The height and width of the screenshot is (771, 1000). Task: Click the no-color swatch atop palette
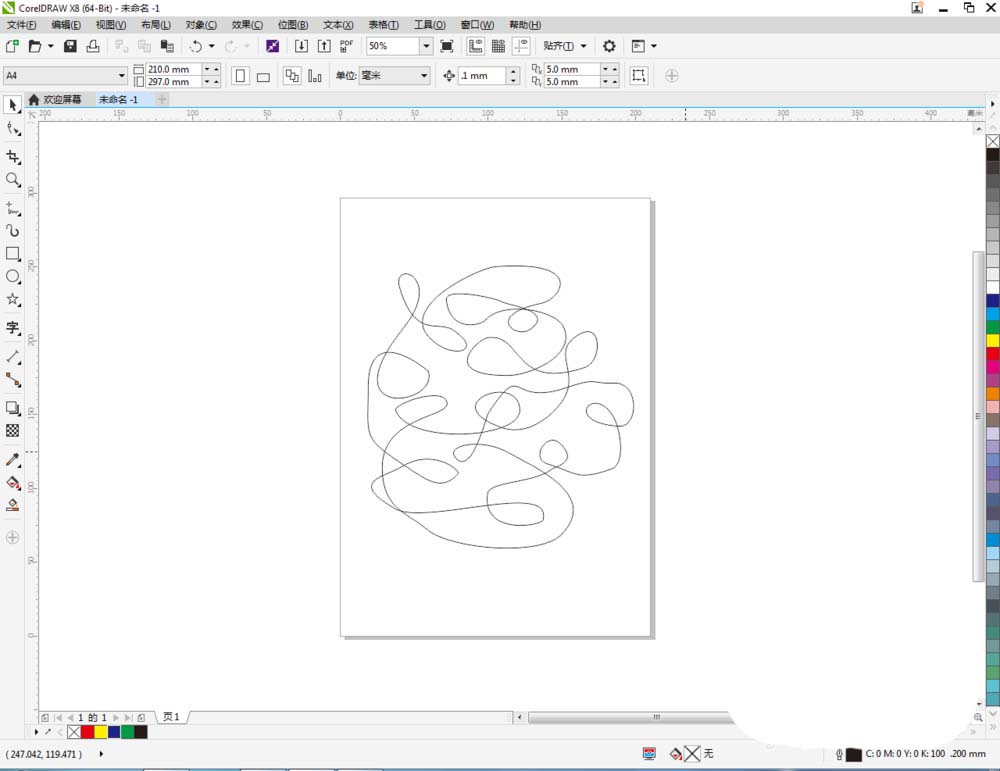(x=993, y=141)
